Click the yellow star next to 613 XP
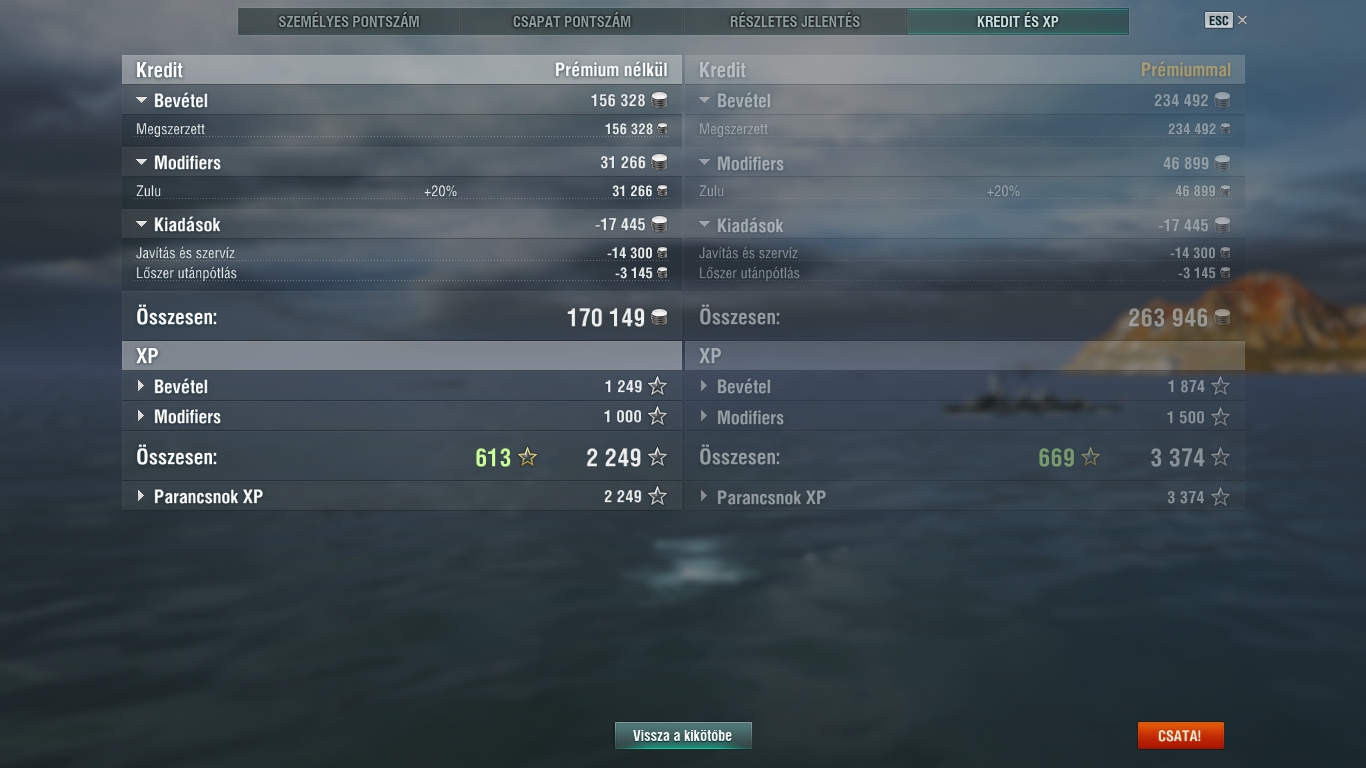The height and width of the screenshot is (768, 1366). (x=528, y=457)
